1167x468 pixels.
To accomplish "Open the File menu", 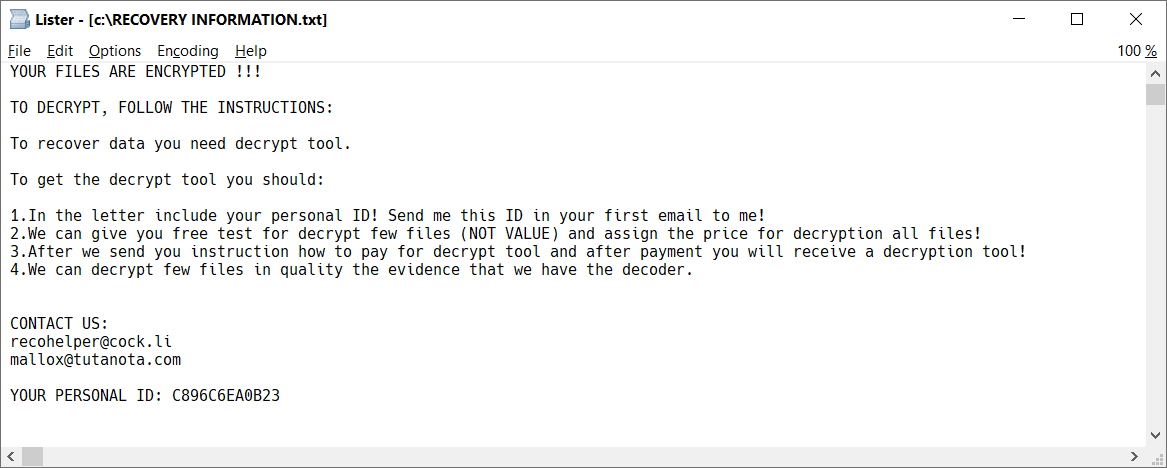I will [20, 51].
